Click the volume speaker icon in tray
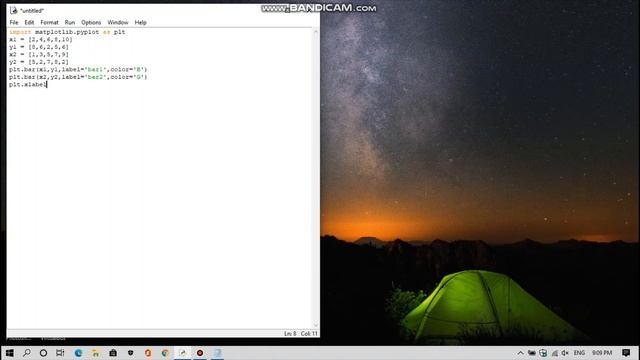Screen dimensions: 640x360 coord(565,353)
